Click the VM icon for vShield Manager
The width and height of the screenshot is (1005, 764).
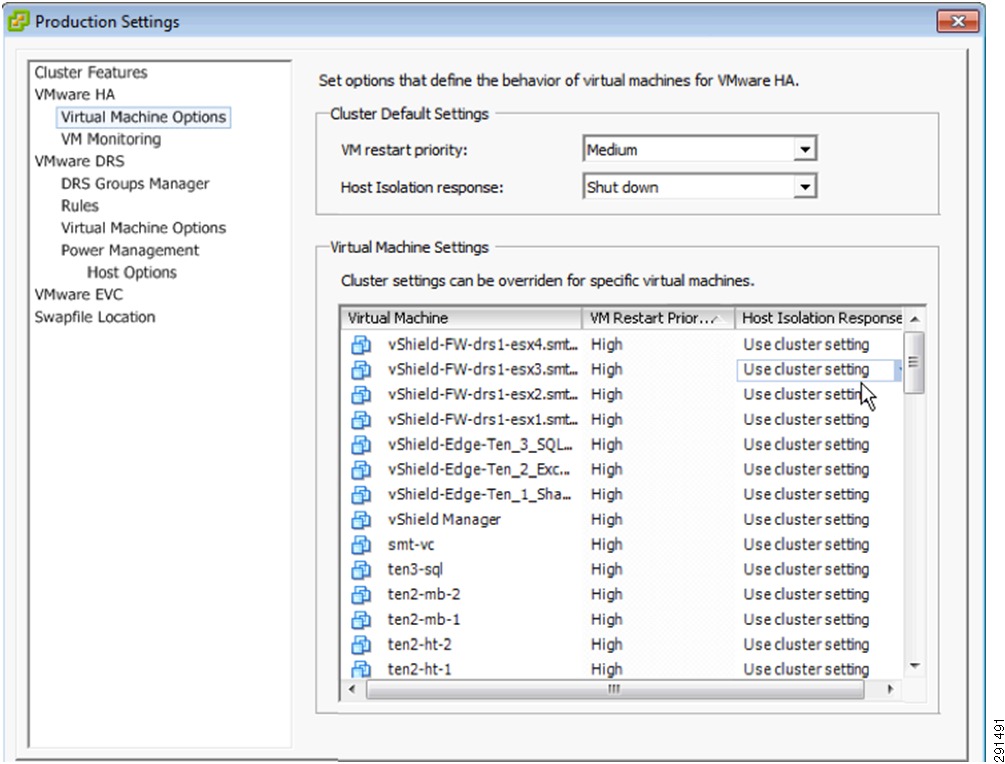pyautogui.click(x=361, y=520)
